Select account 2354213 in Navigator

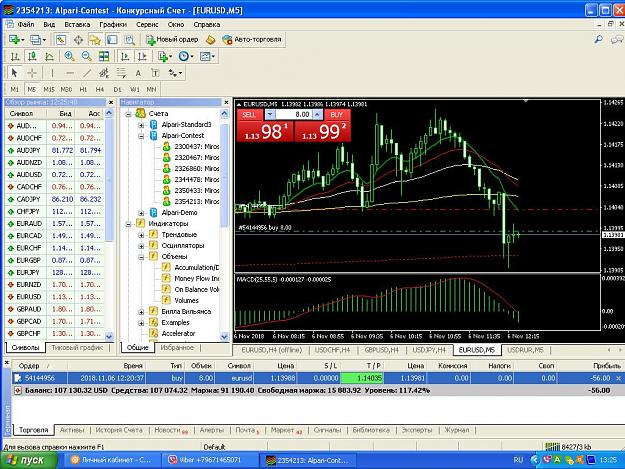point(191,202)
